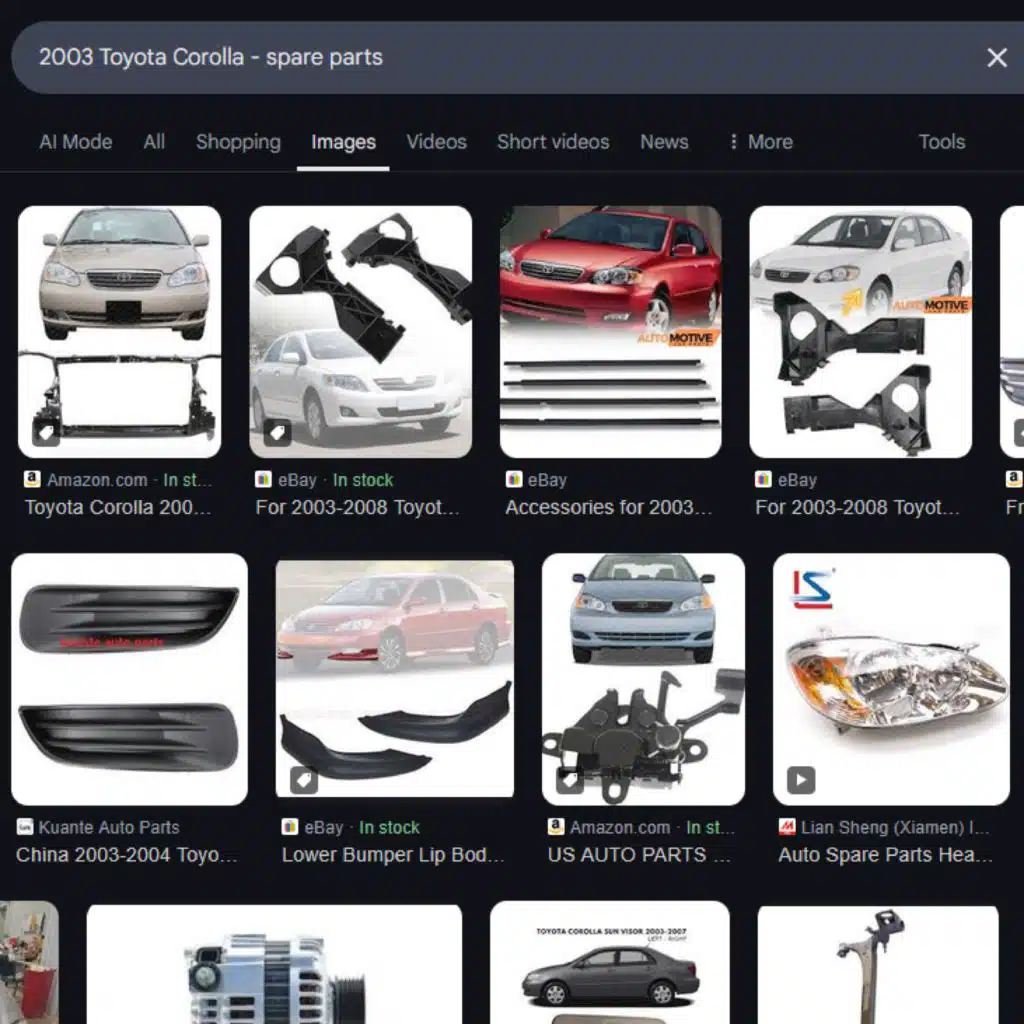Open the Short videos tab
Image resolution: width=1024 pixels, height=1024 pixels.
point(552,142)
